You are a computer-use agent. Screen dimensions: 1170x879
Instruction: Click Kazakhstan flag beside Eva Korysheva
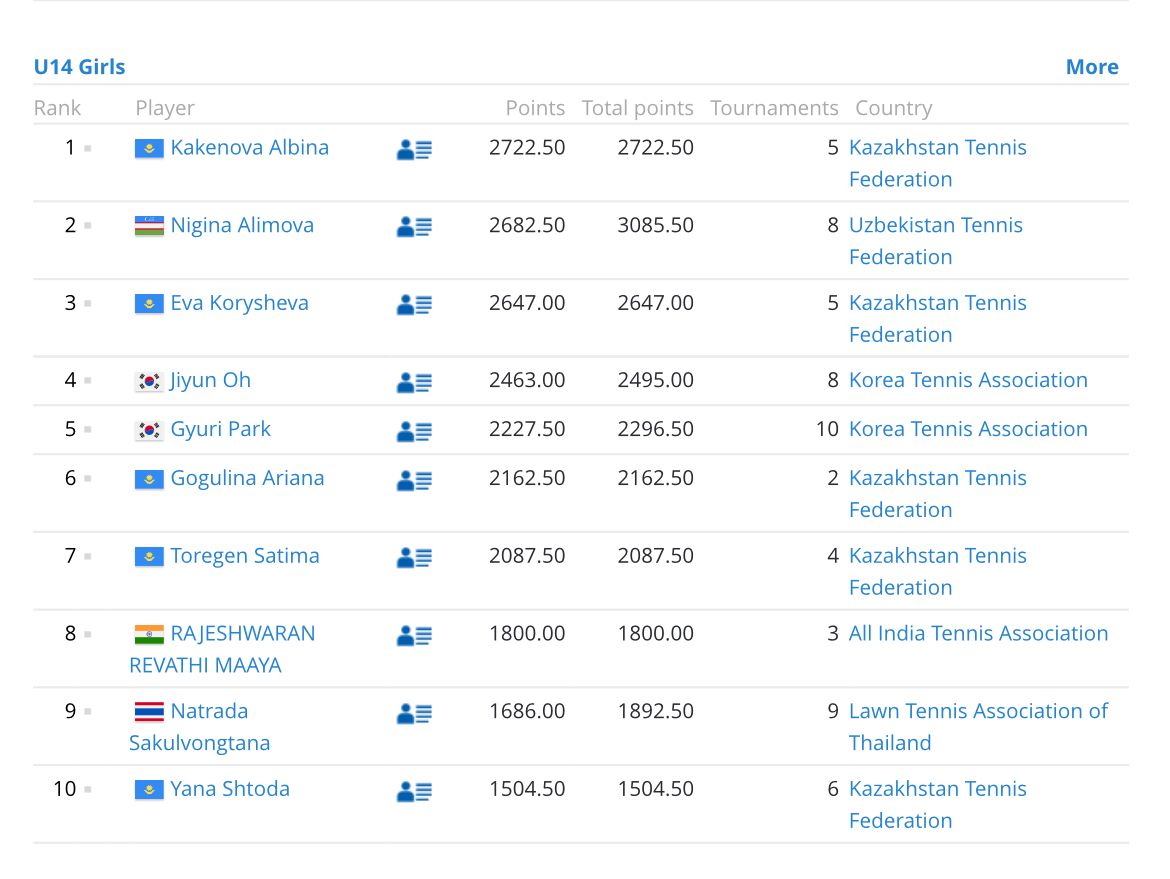coord(149,304)
